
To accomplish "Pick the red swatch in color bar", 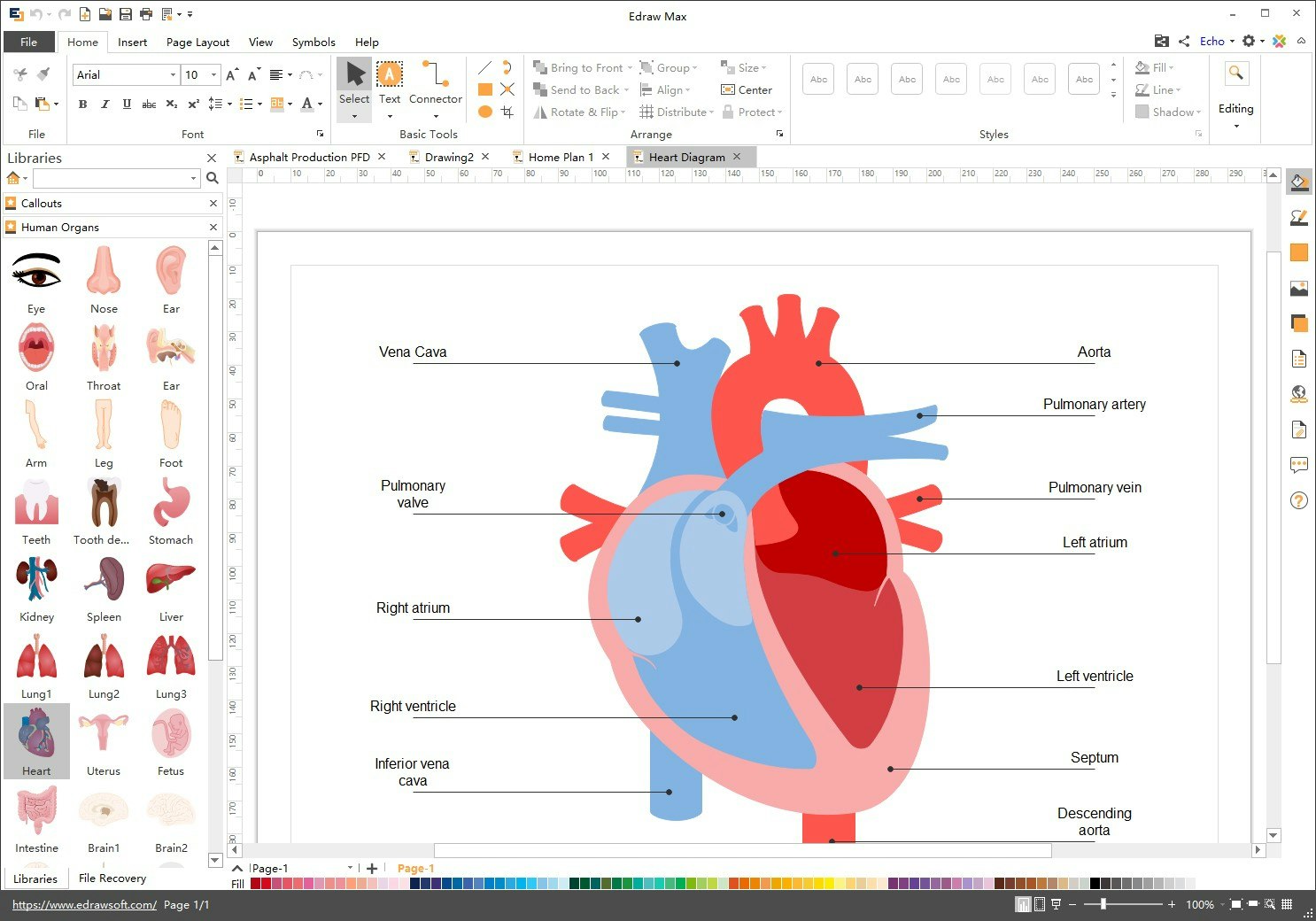I will (255, 883).
